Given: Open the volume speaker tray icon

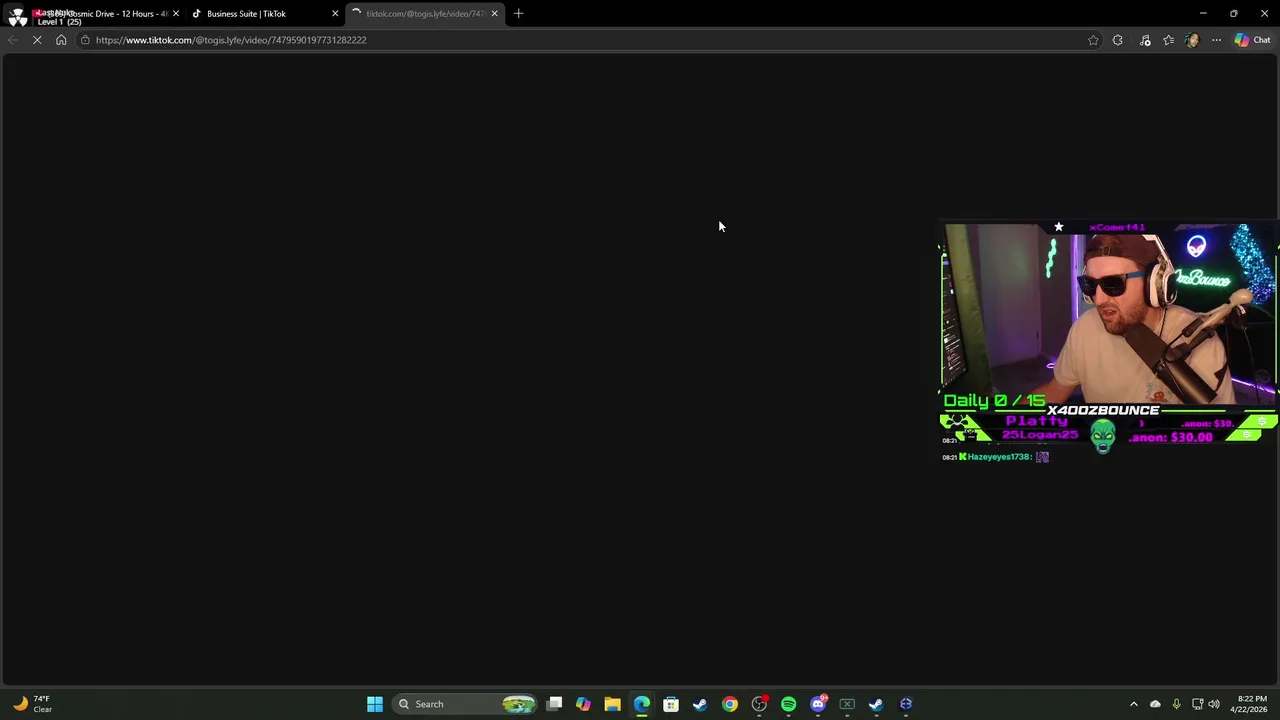Looking at the screenshot, I should [1214, 704].
